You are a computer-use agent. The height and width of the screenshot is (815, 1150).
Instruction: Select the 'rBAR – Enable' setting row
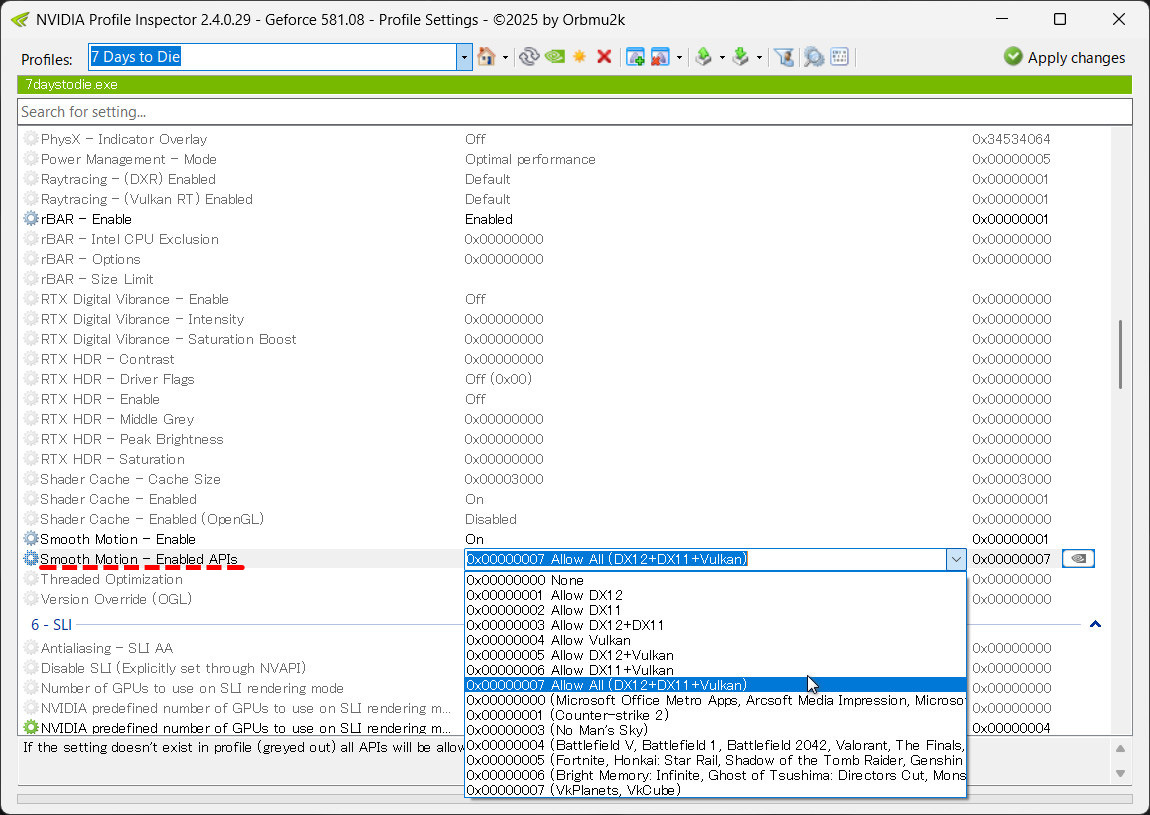[86, 219]
